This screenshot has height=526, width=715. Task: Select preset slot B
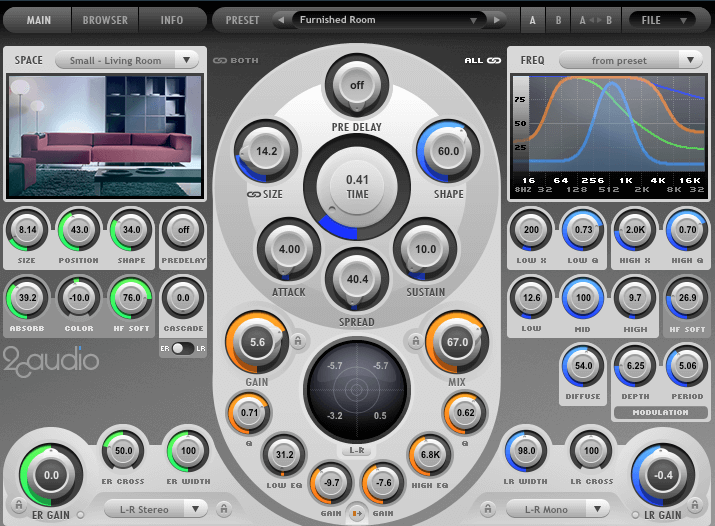tap(559, 19)
